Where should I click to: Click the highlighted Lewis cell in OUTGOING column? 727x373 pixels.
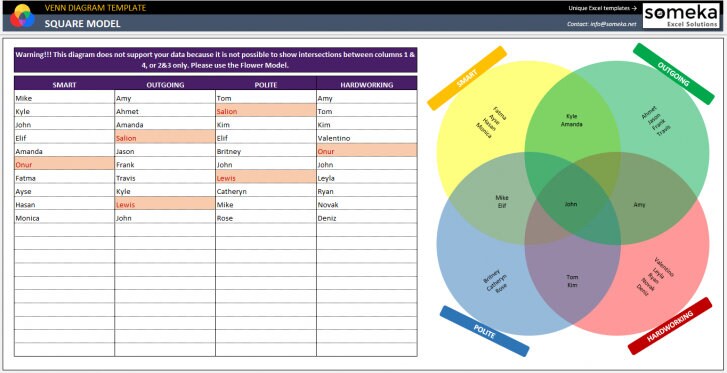click(165, 205)
